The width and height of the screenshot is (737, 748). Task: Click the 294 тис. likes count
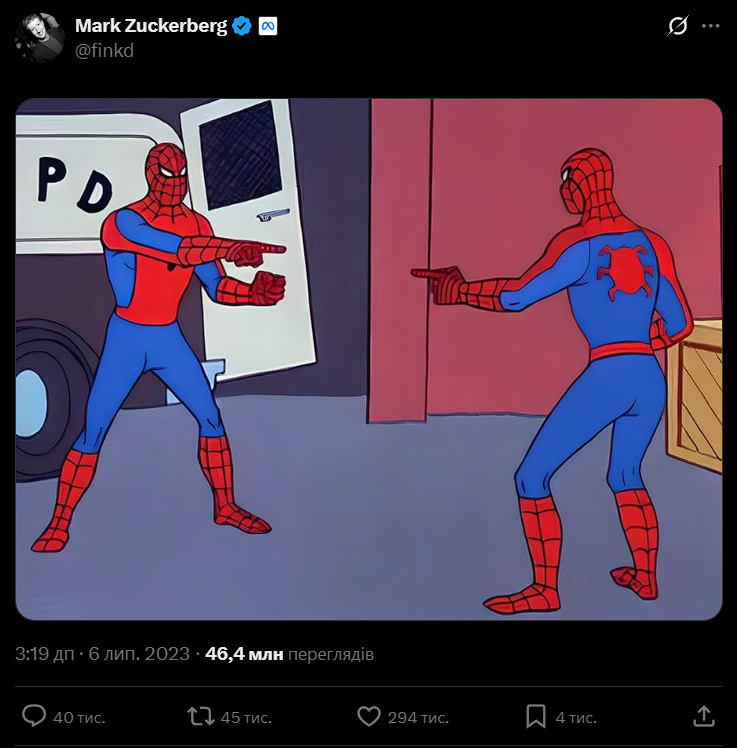point(418,717)
